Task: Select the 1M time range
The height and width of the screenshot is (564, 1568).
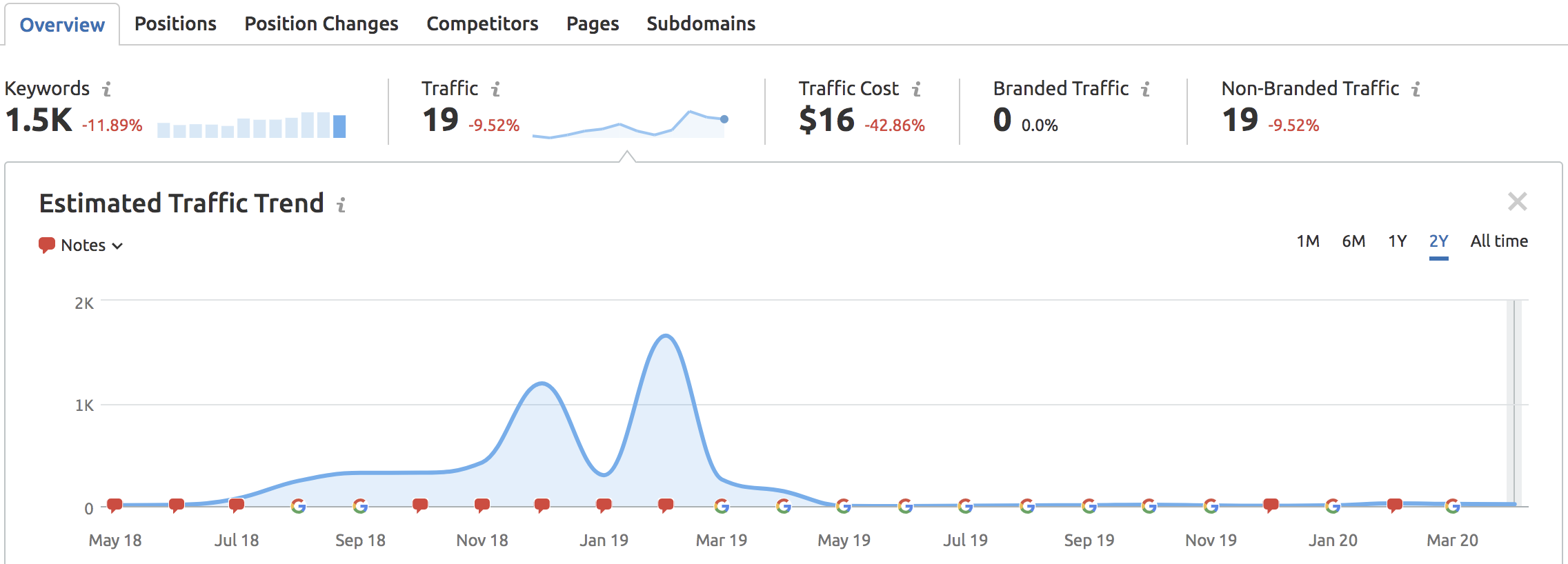Action: pyautogui.click(x=1307, y=241)
